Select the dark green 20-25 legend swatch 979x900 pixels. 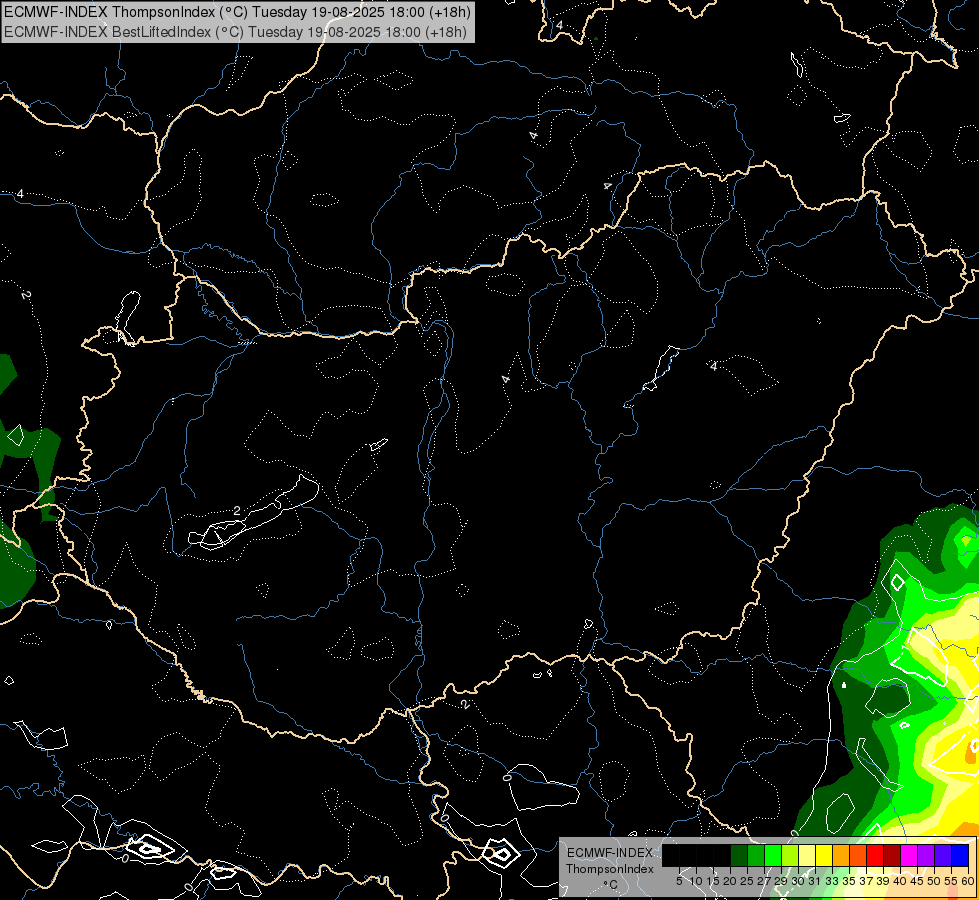point(739,855)
